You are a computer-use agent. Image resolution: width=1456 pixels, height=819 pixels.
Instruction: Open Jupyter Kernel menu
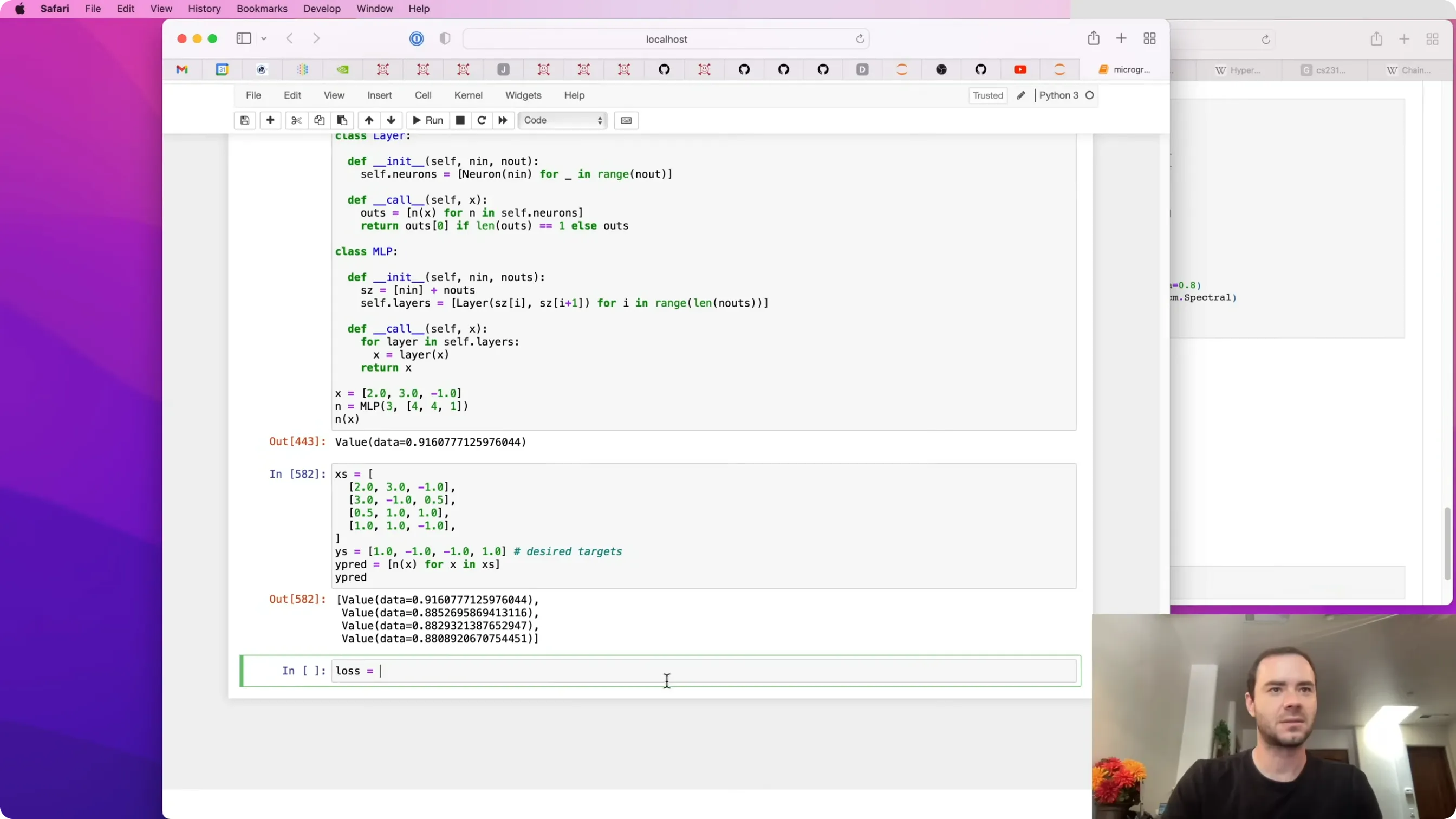tap(468, 95)
